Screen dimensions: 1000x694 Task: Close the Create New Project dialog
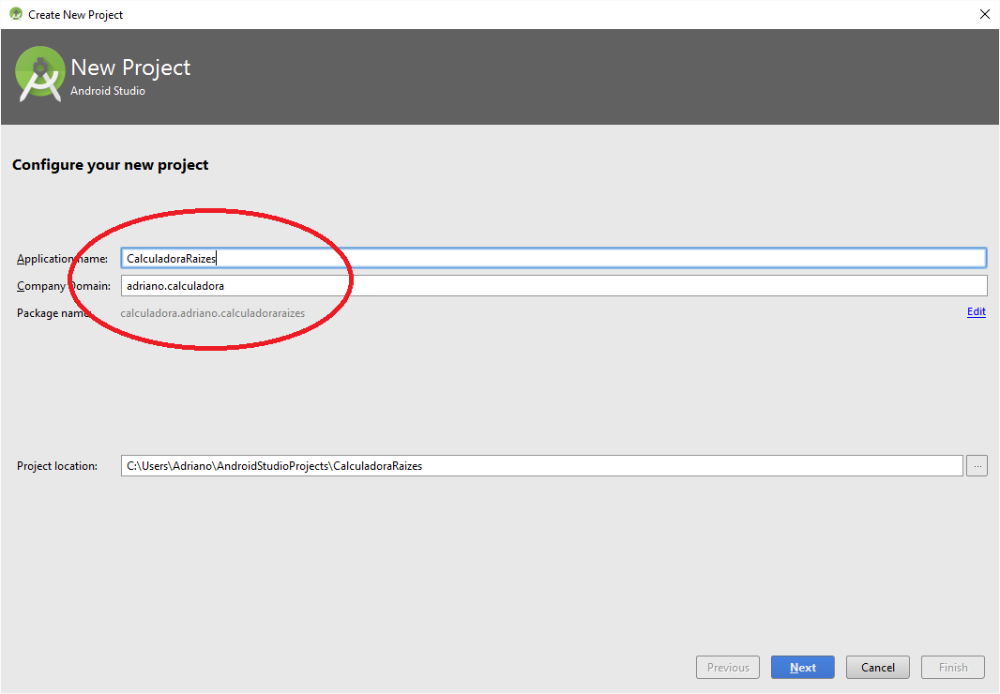[x=984, y=14]
